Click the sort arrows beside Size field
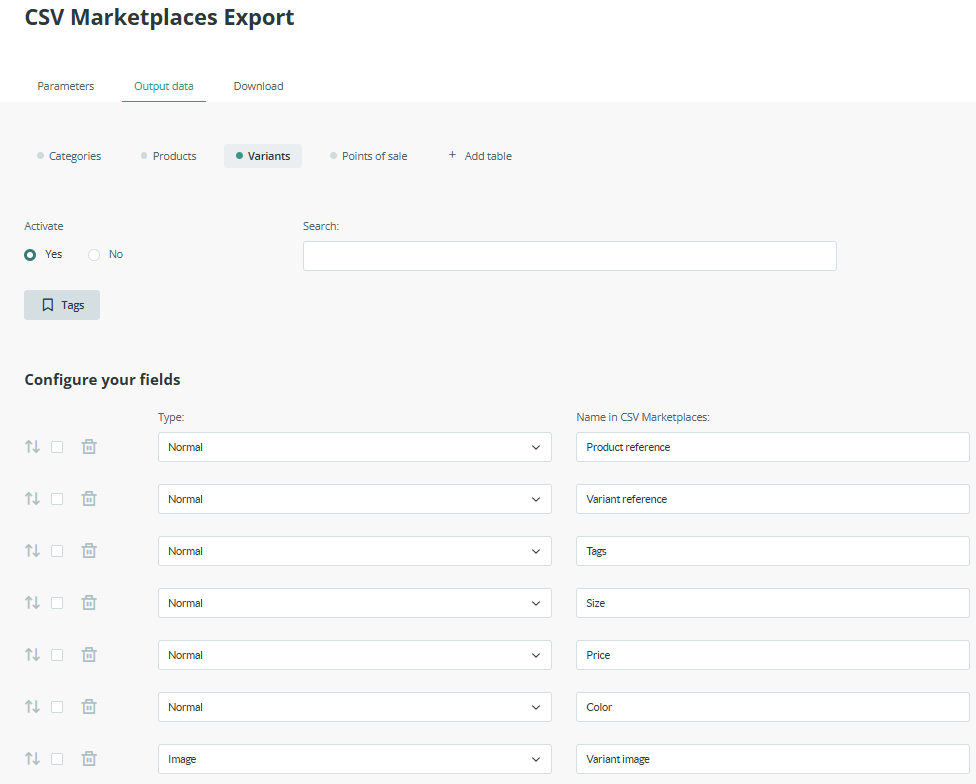The height and width of the screenshot is (784, 976). point(32,603)
